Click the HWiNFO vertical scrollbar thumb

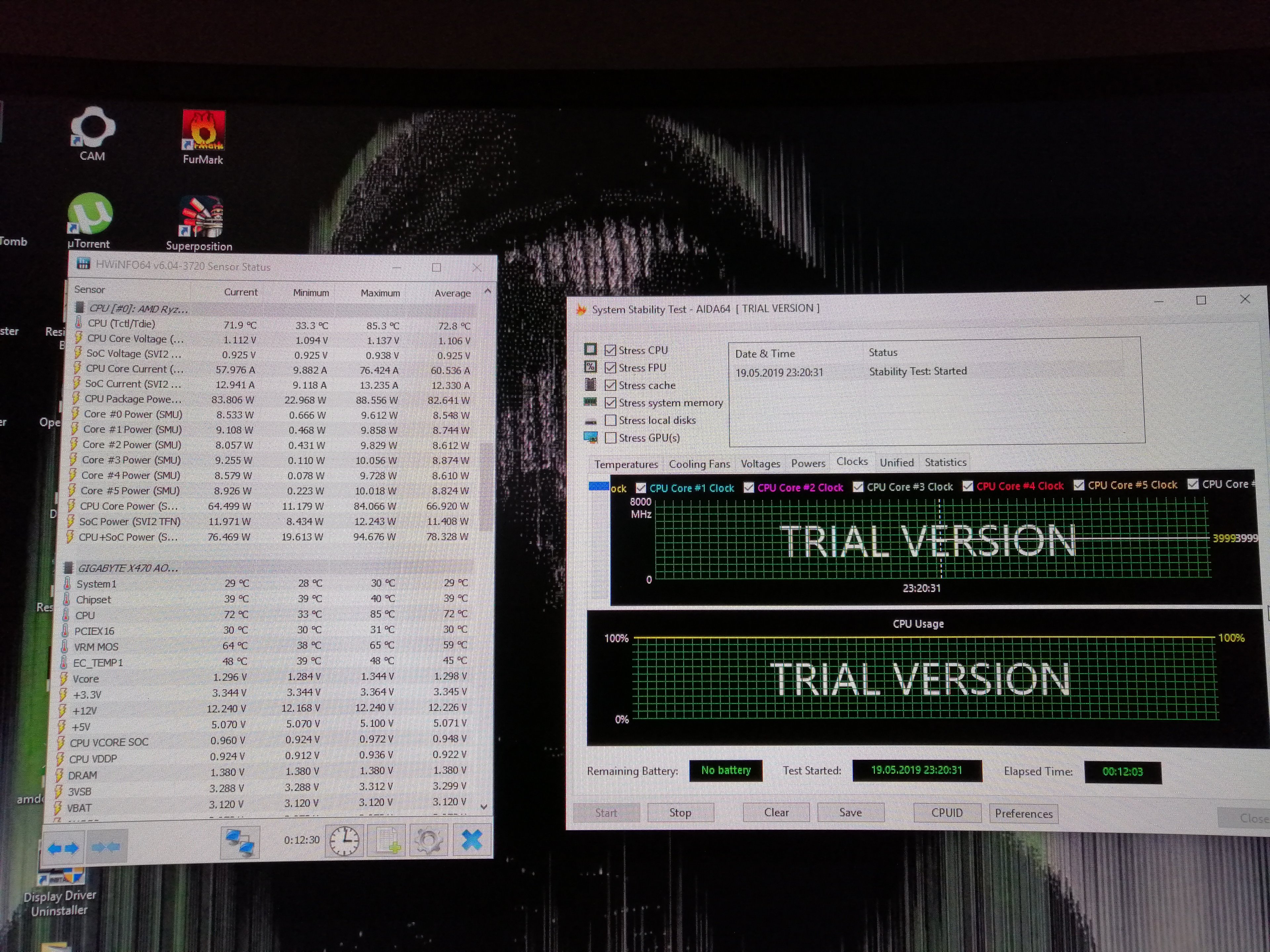(x=486, y=487)
